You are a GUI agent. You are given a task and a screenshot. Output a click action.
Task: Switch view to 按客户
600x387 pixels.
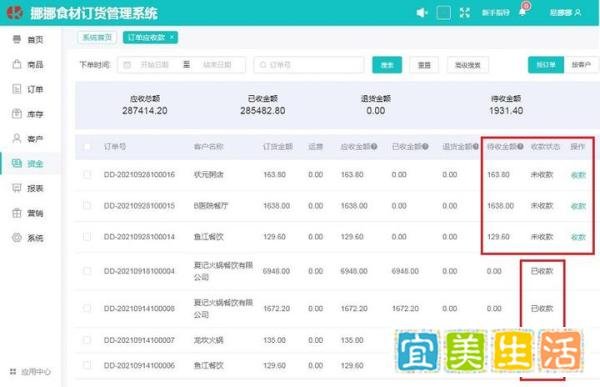(581, 65)
